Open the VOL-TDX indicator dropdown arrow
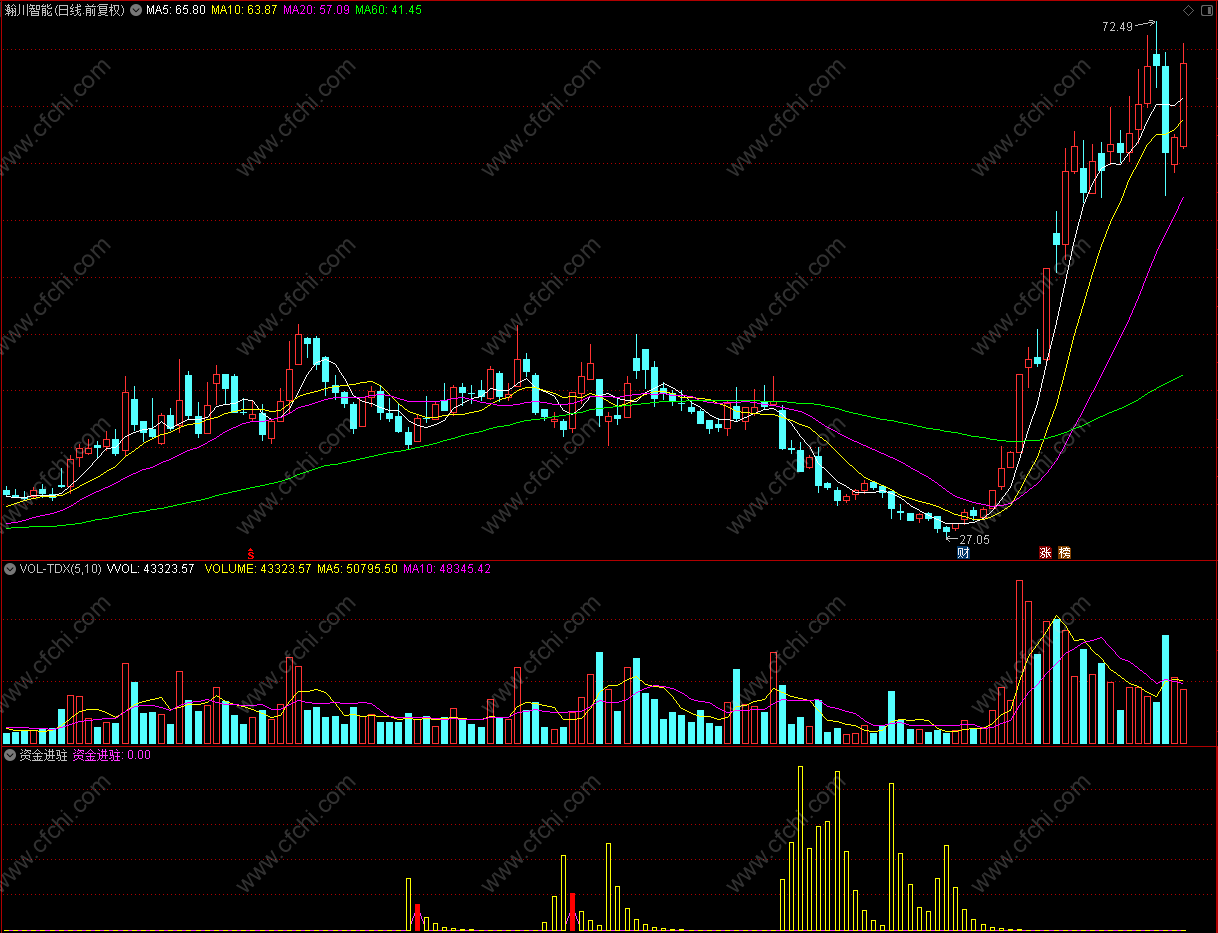1218x933 pixels. pos(10,569)
